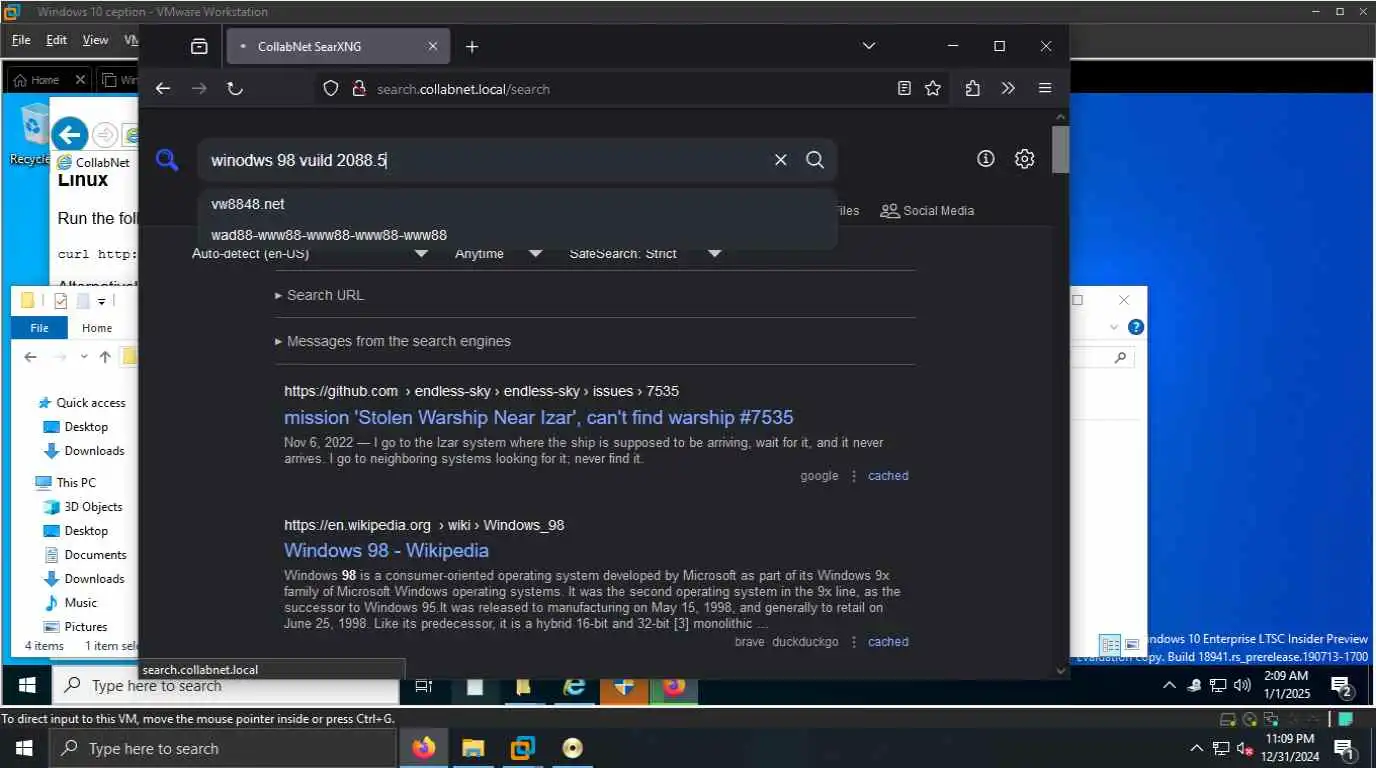The image size is (1376, 768).
Task: Bookmark this page with star
Action: click(933, 88)
